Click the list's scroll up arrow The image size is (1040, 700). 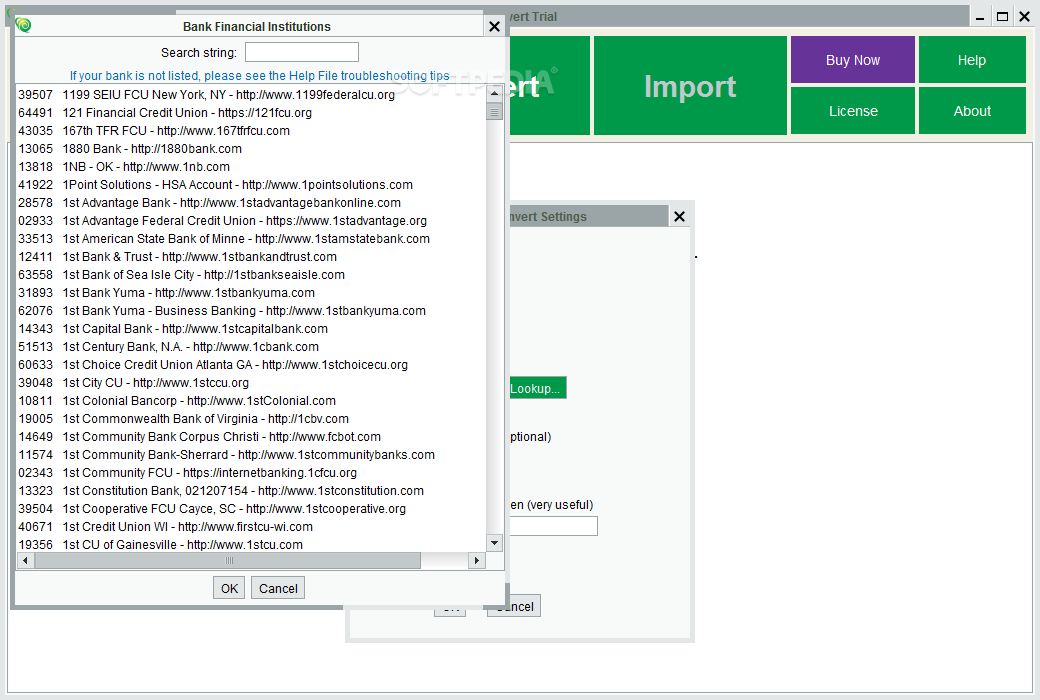(494, 94)
